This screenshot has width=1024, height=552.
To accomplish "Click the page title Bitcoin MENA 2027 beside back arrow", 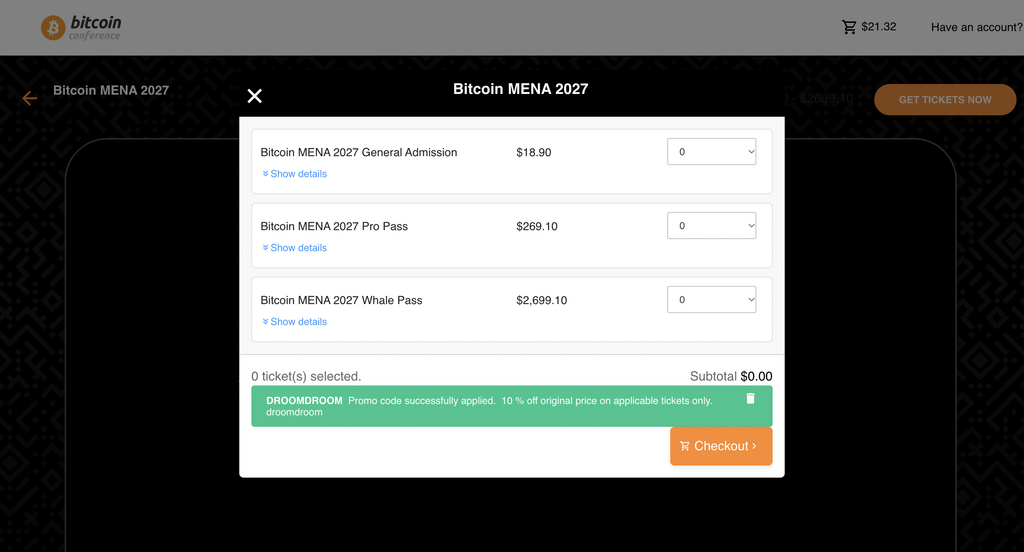I will [x=111, y=90].
